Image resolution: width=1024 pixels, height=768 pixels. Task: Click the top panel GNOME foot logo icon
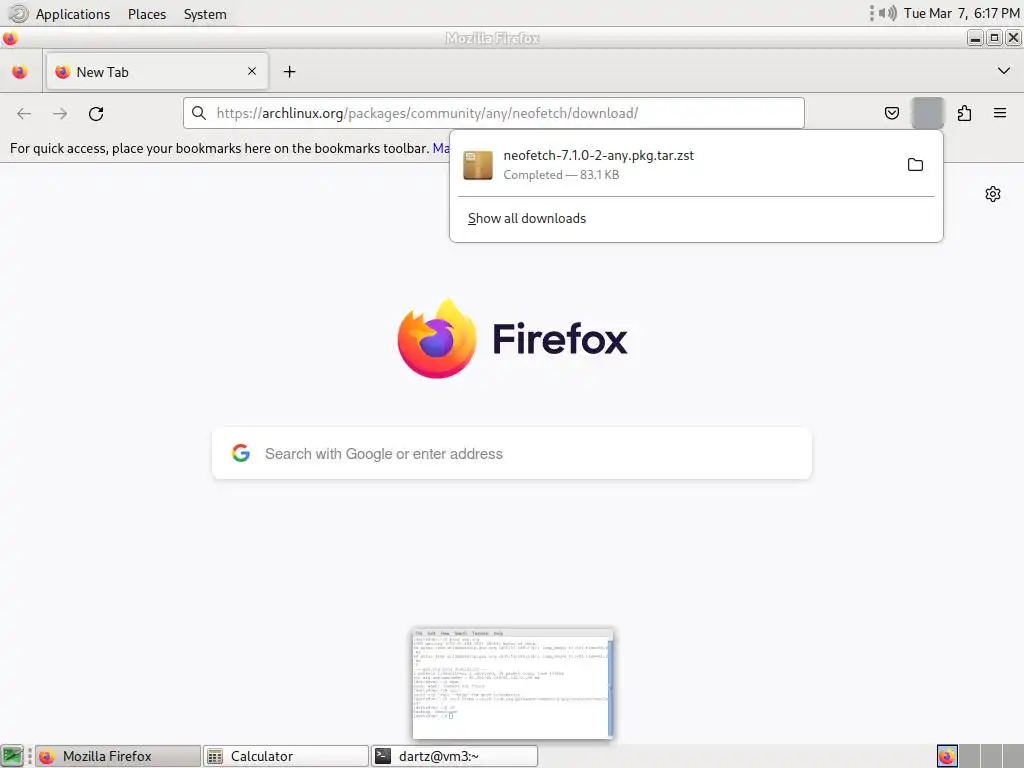18,13
